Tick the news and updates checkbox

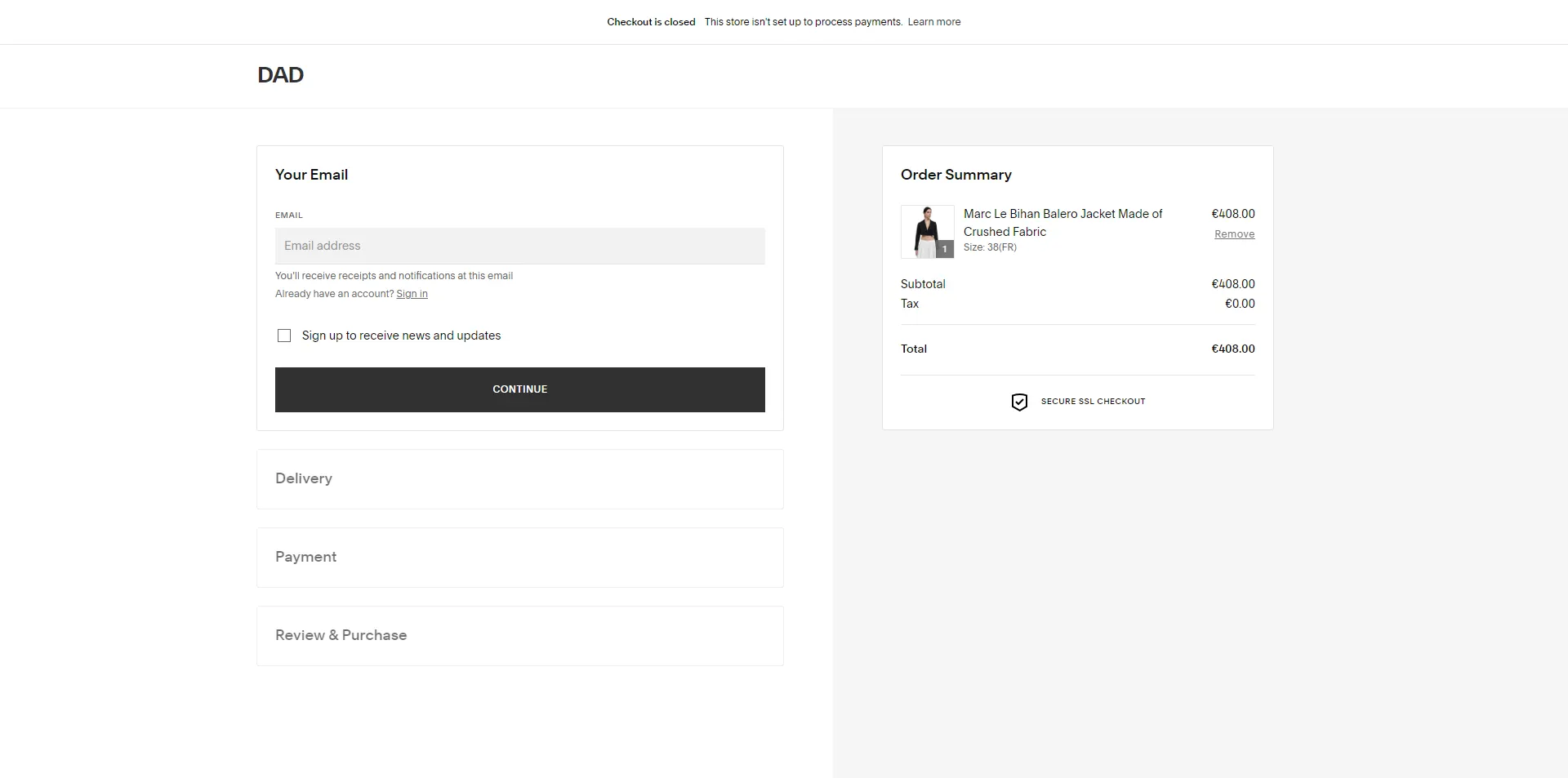point(284,336)
